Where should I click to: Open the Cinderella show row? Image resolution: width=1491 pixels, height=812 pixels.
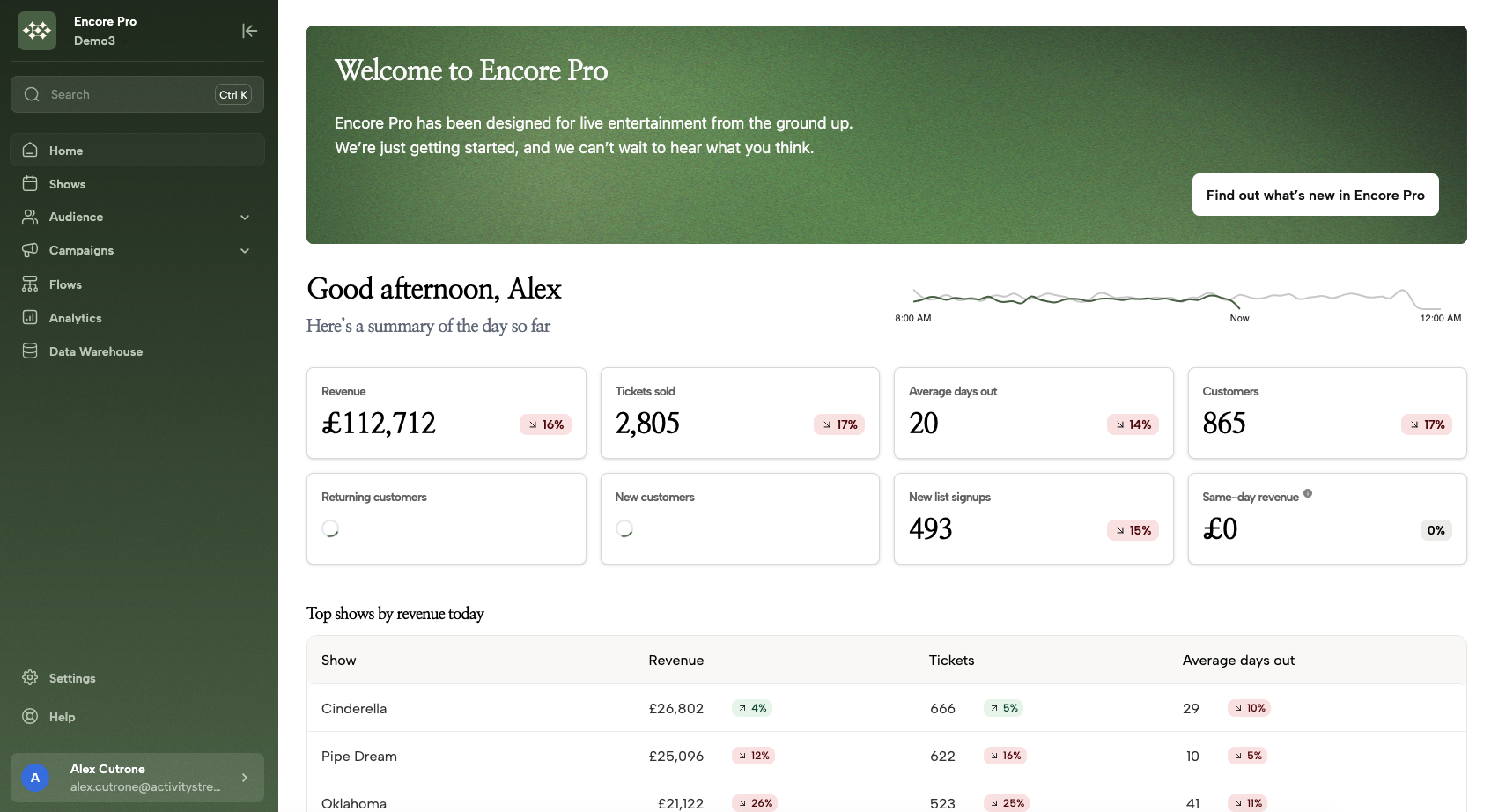354,708
